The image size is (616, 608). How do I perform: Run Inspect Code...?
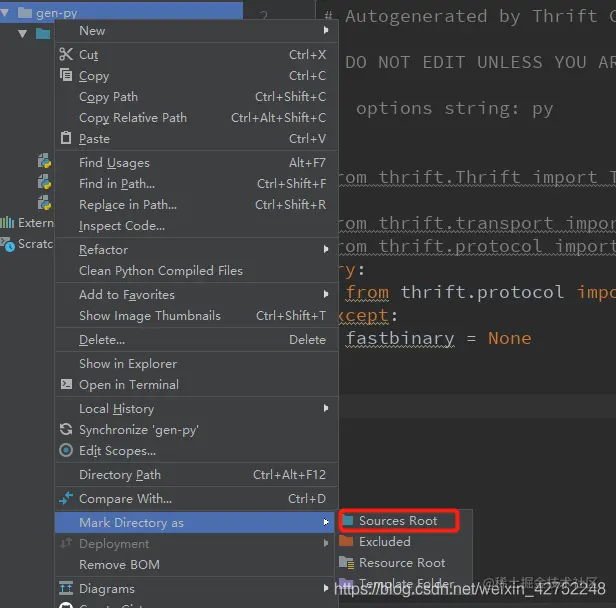(x=196, y=226)
